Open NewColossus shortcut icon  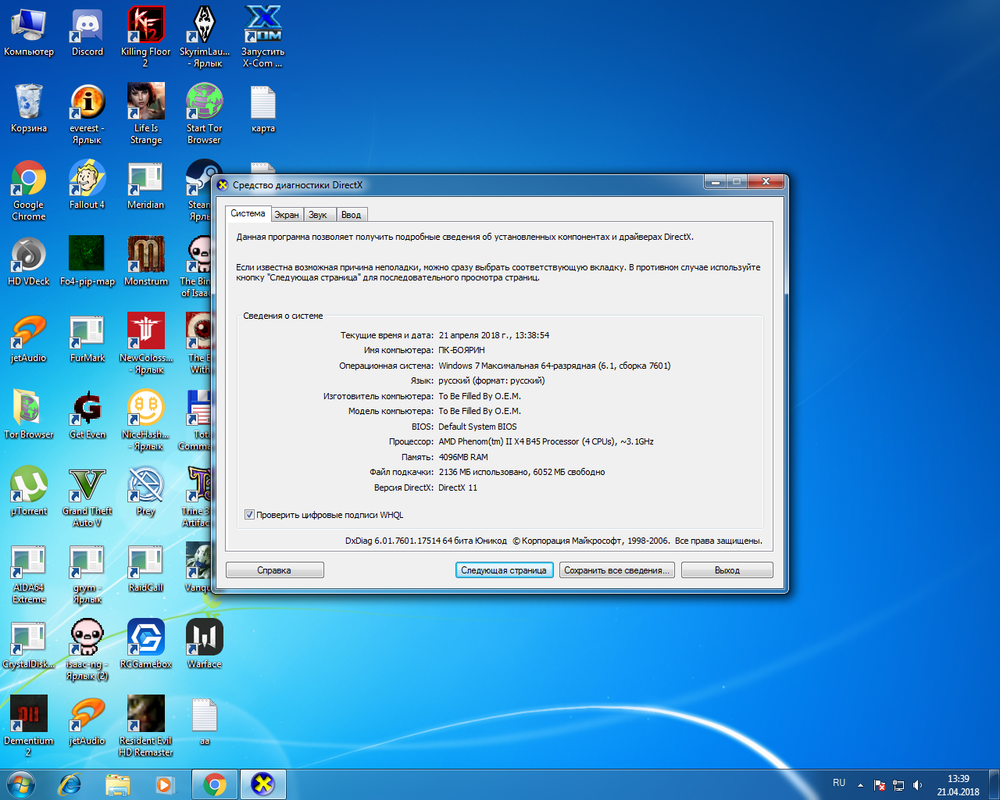click(146, 343)
